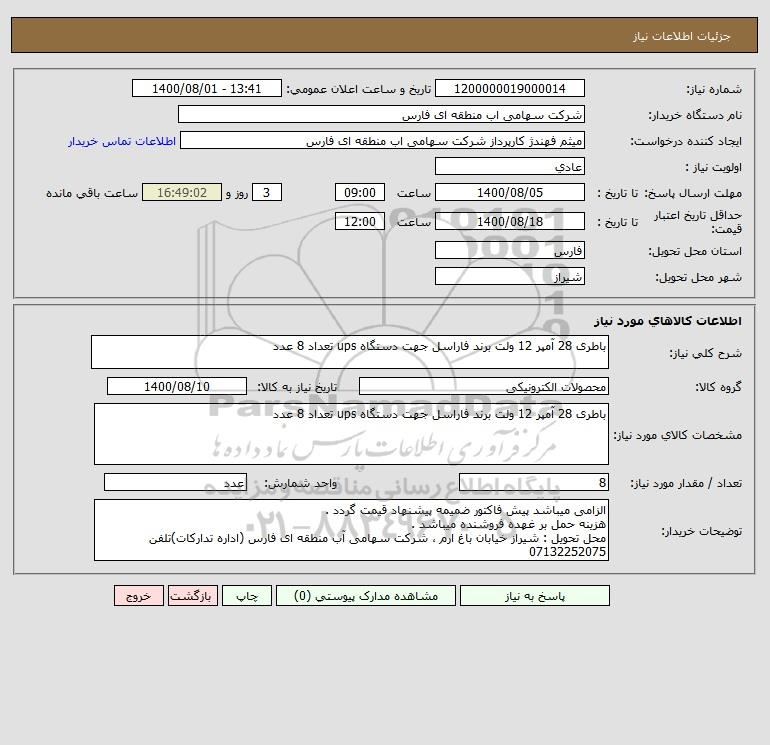Viewport: 770px width, 745px height.
Task: Click the چاپ print button
Action: (247, 596)
